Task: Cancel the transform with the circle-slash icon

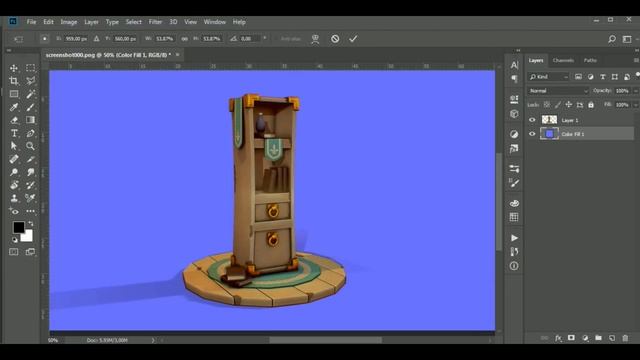Action: (335, 39)
